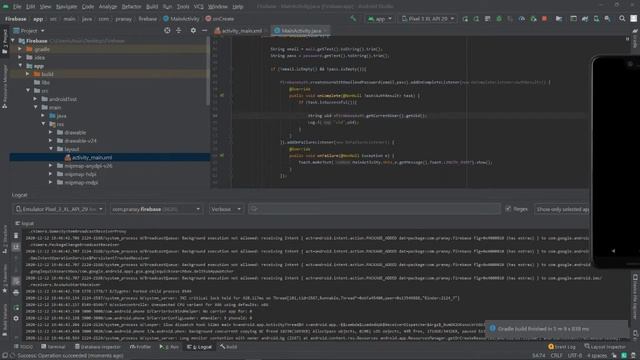This screenshot has height=360, width=640.
Task: Click the onCreate breadcrumb in navigation bar
Action: point(220,19)
